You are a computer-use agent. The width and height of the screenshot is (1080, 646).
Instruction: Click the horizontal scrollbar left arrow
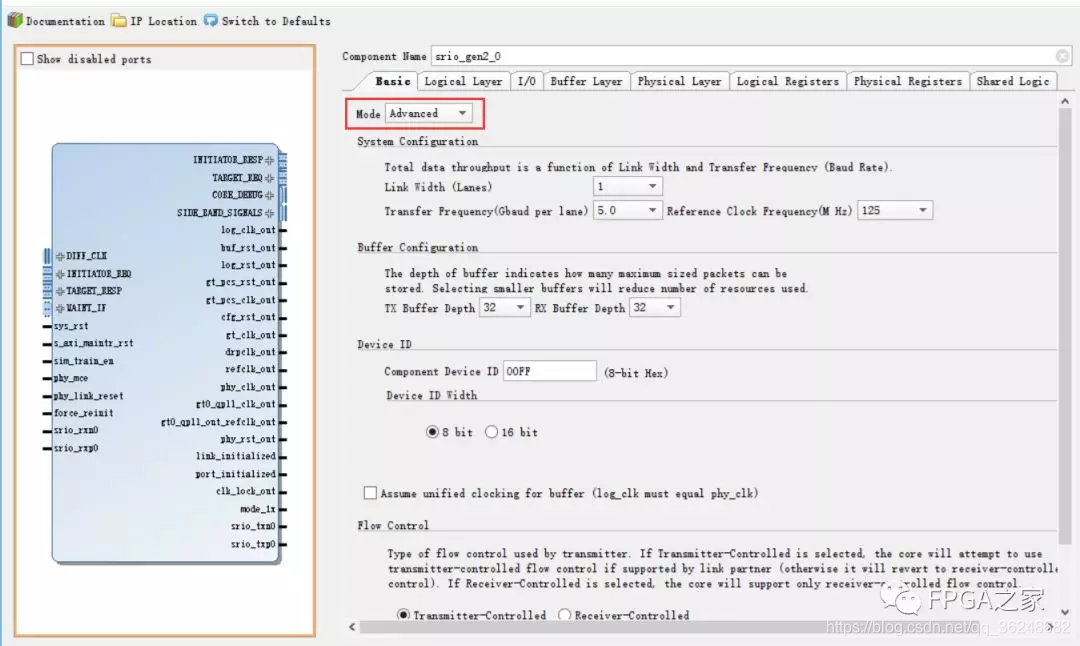tap(352, 627)
